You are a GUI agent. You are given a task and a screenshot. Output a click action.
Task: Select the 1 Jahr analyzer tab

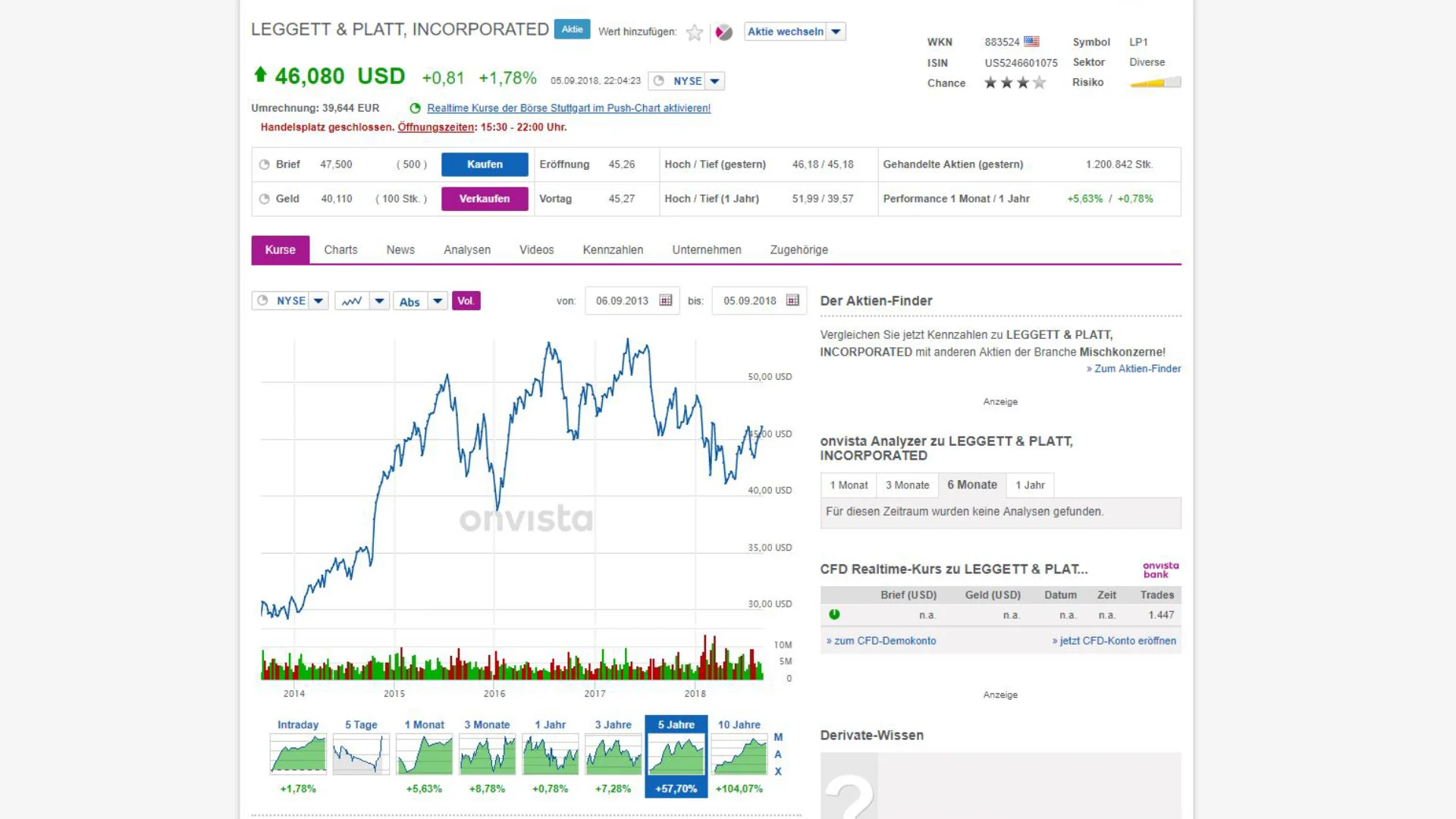1030,485
